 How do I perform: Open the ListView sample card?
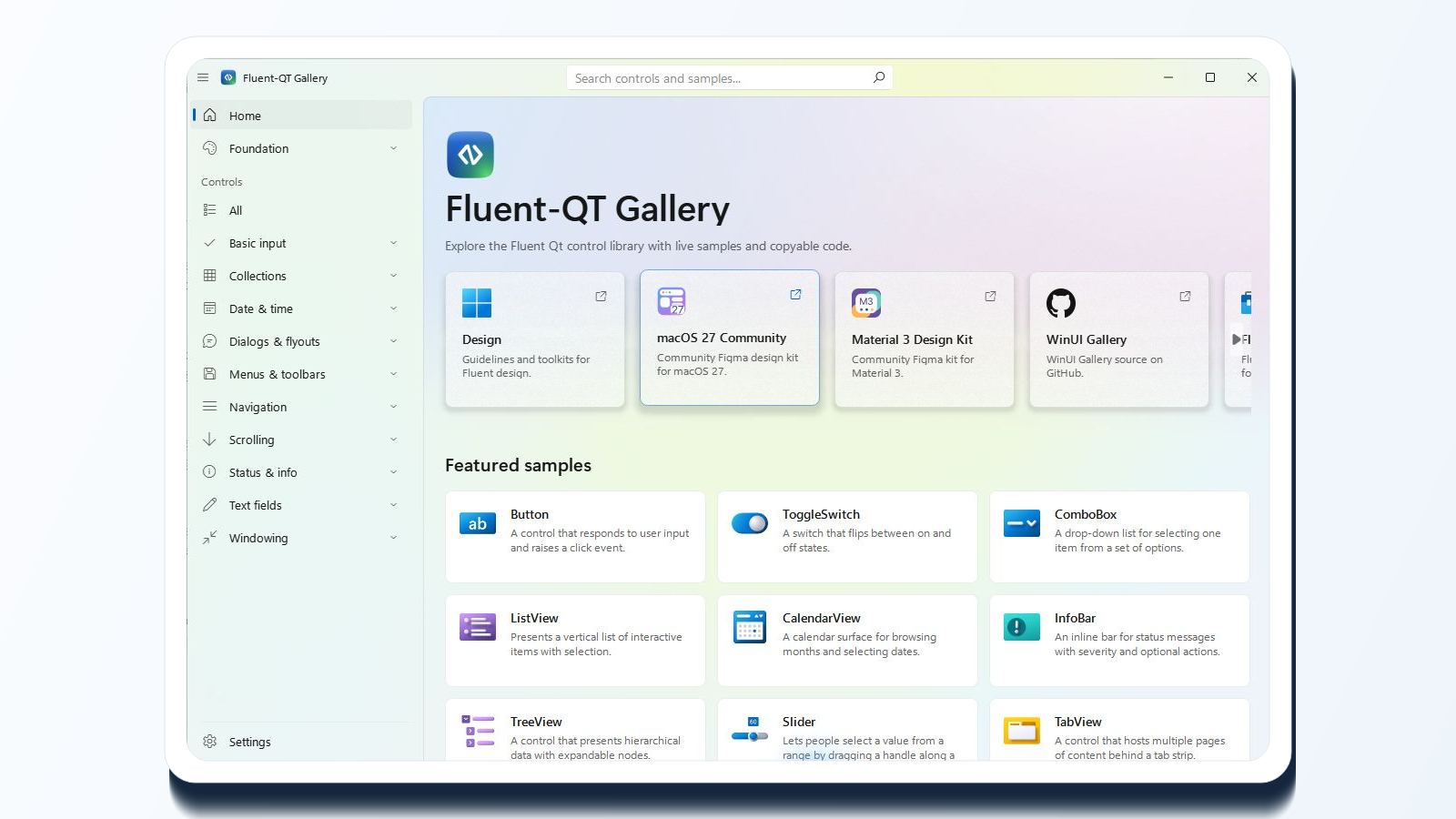pyautogui.click(x=575, y=641)
